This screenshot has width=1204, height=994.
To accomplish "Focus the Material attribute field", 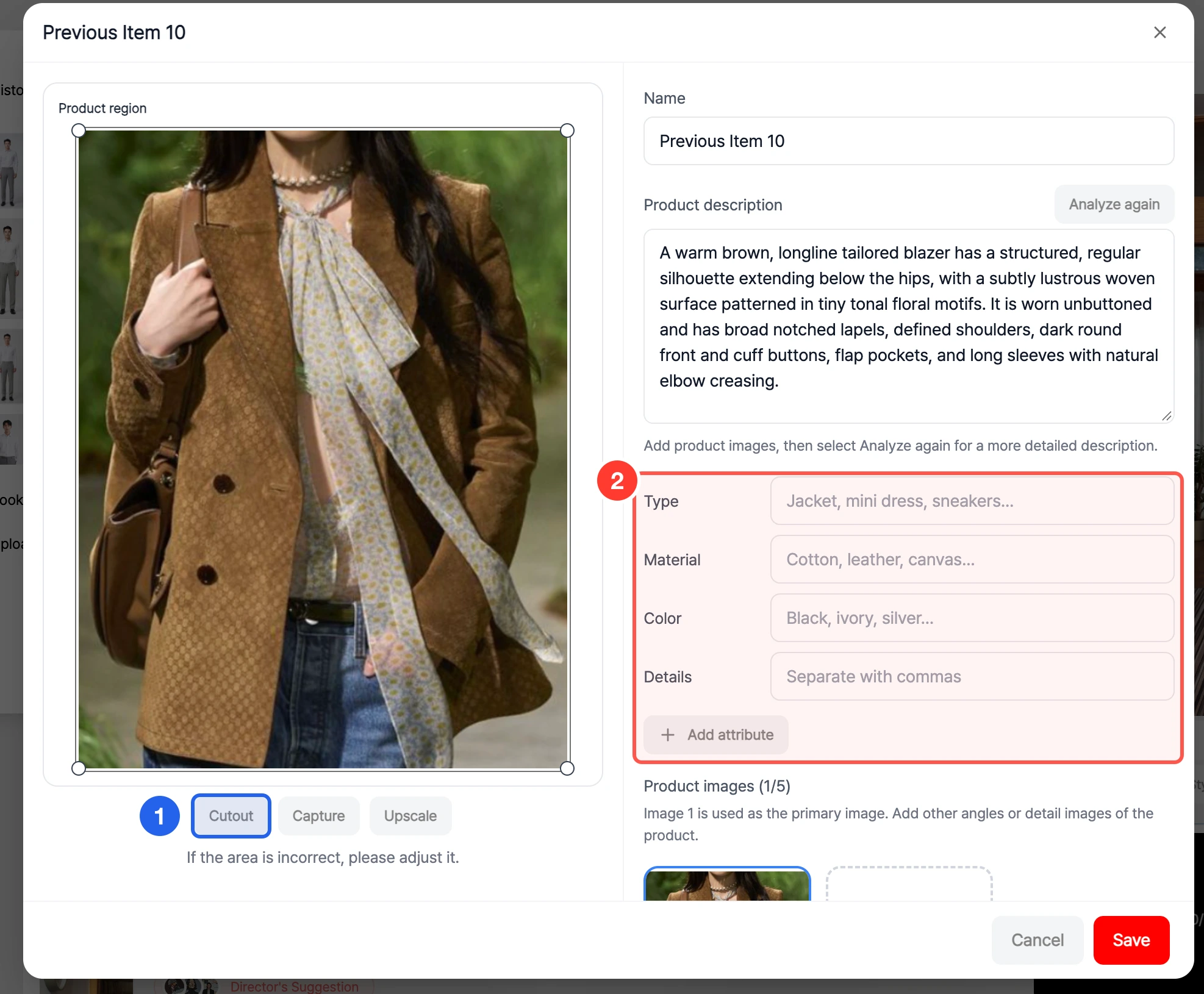I will tap(972, 560).
